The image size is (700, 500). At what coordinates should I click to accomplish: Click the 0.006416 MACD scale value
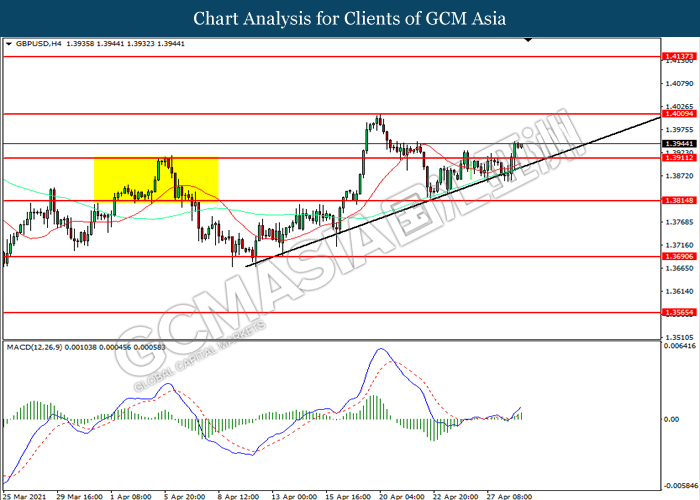(x=679, y=346)
